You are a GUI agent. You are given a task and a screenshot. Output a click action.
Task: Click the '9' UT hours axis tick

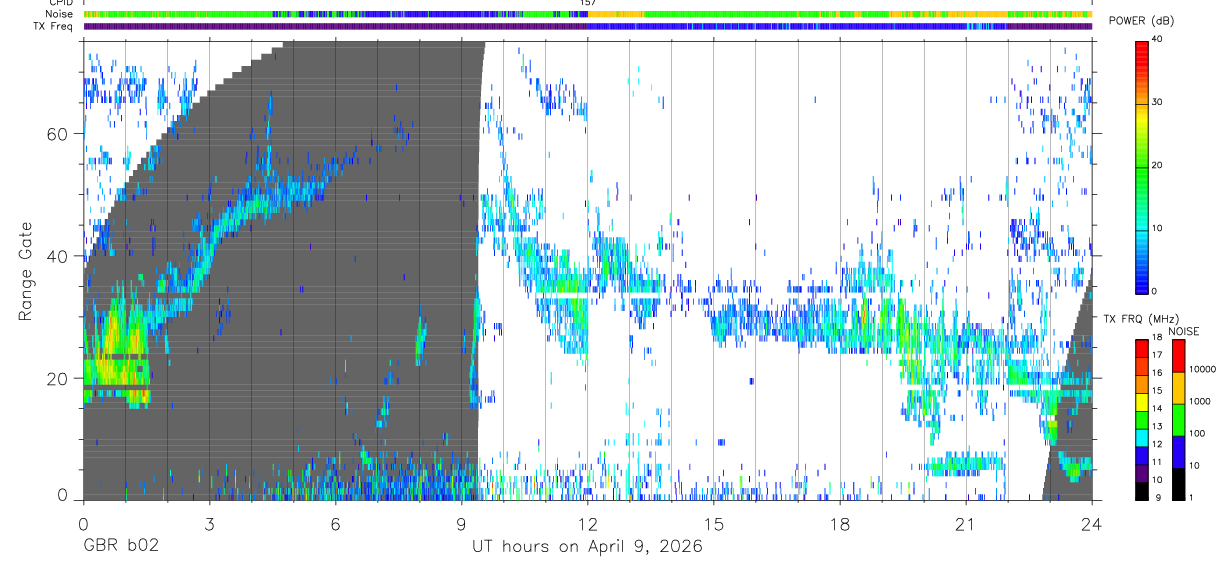(461, 525)
